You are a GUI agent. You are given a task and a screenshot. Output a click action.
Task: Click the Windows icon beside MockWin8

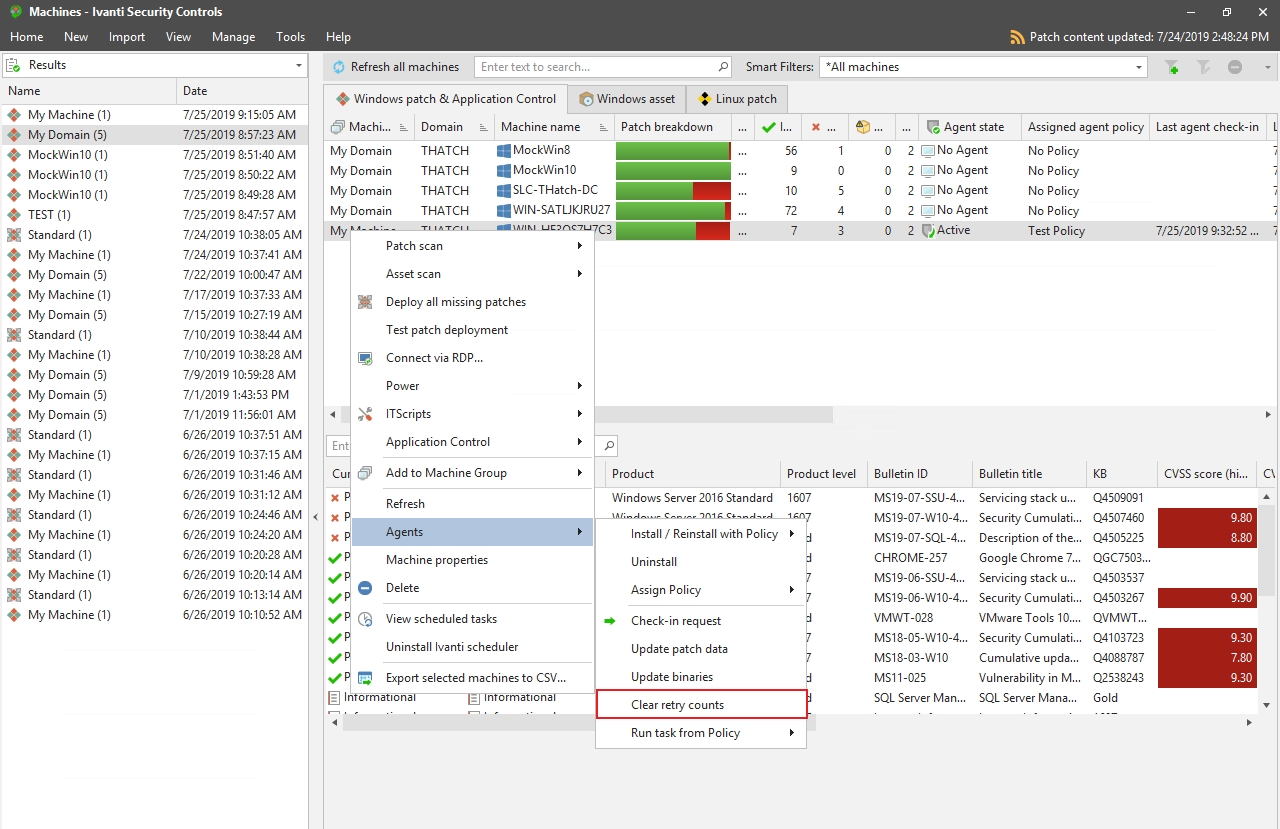pos(504,151)
